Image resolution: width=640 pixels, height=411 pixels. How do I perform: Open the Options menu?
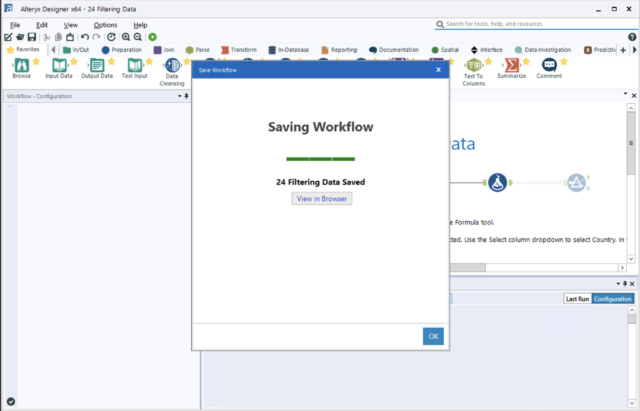coord(105,25)
